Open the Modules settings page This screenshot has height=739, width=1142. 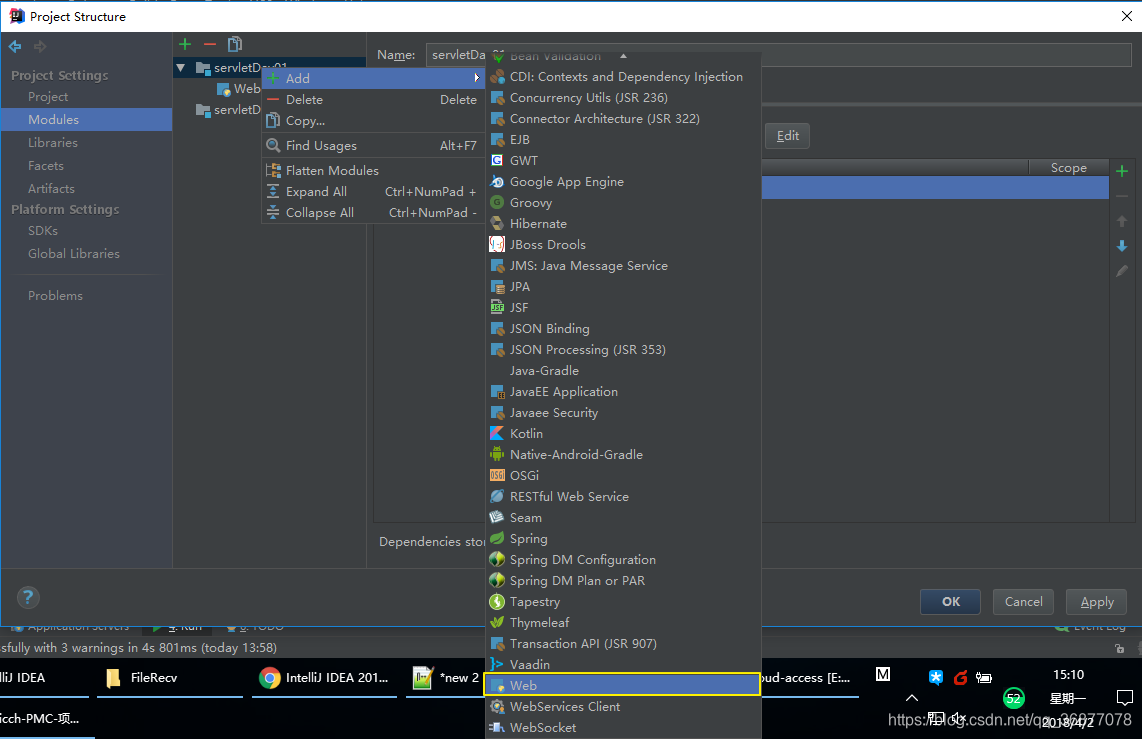click(86, 119)
